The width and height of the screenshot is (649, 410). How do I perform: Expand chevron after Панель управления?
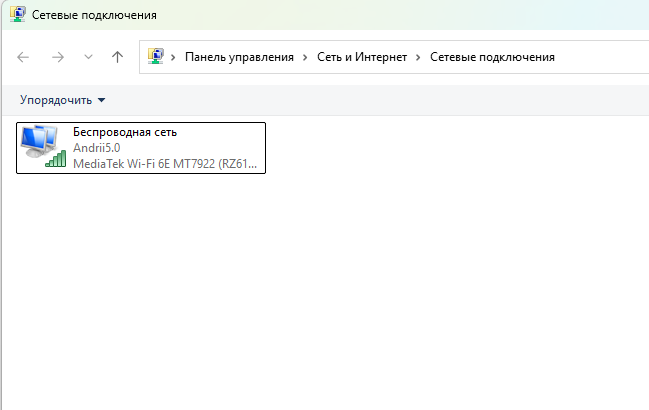[305, 57]
